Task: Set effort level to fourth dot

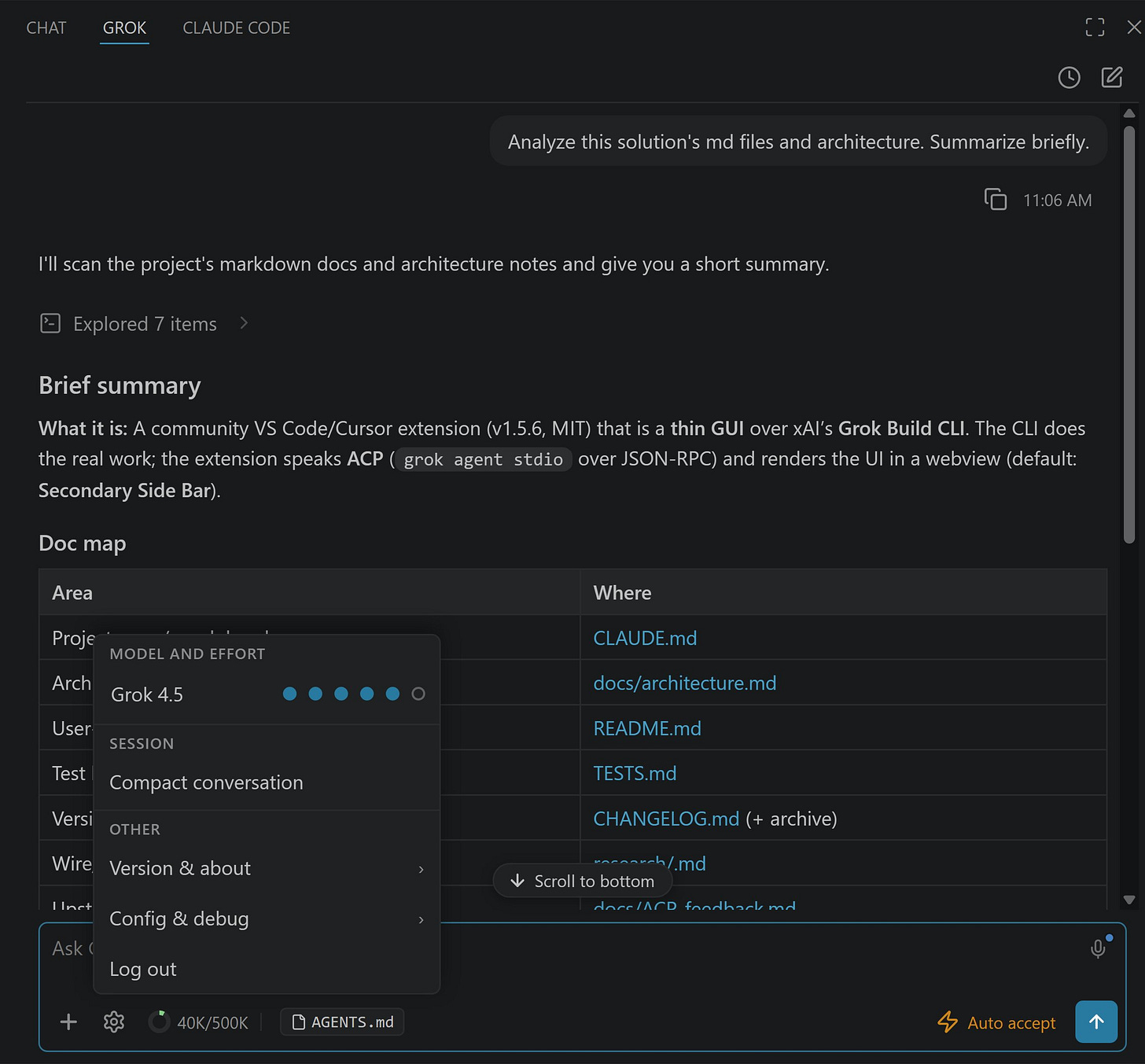Action: coord(366,694)
